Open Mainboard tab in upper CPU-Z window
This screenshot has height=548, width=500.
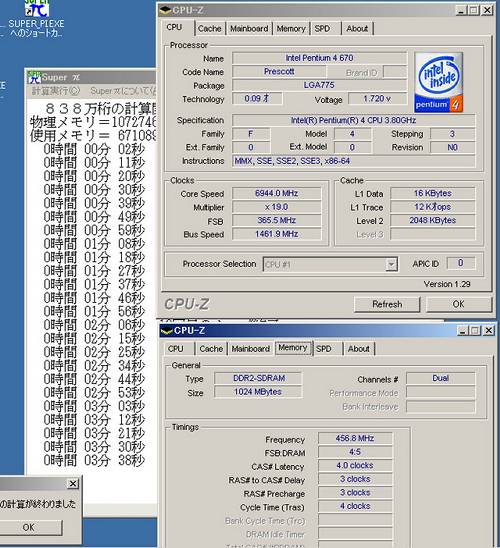[249, 29]
